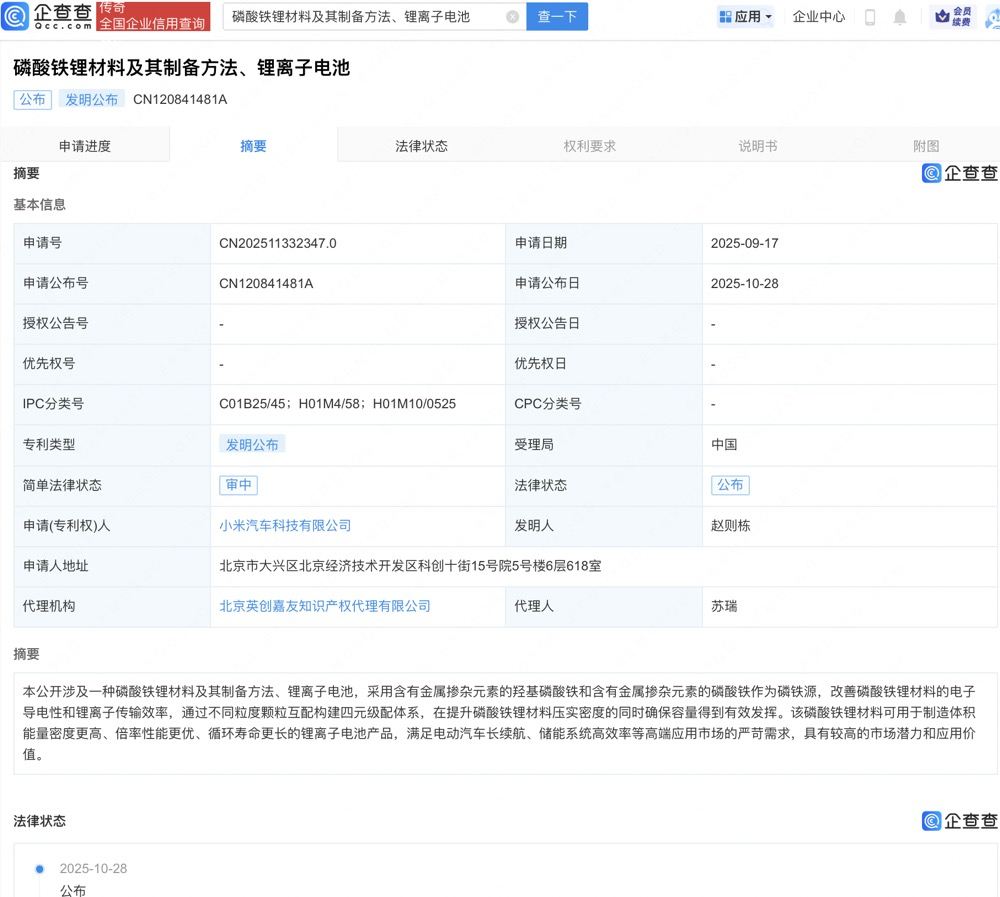Switch to the 申请进度 tab
1000x897 pixels.
point(85,146)
